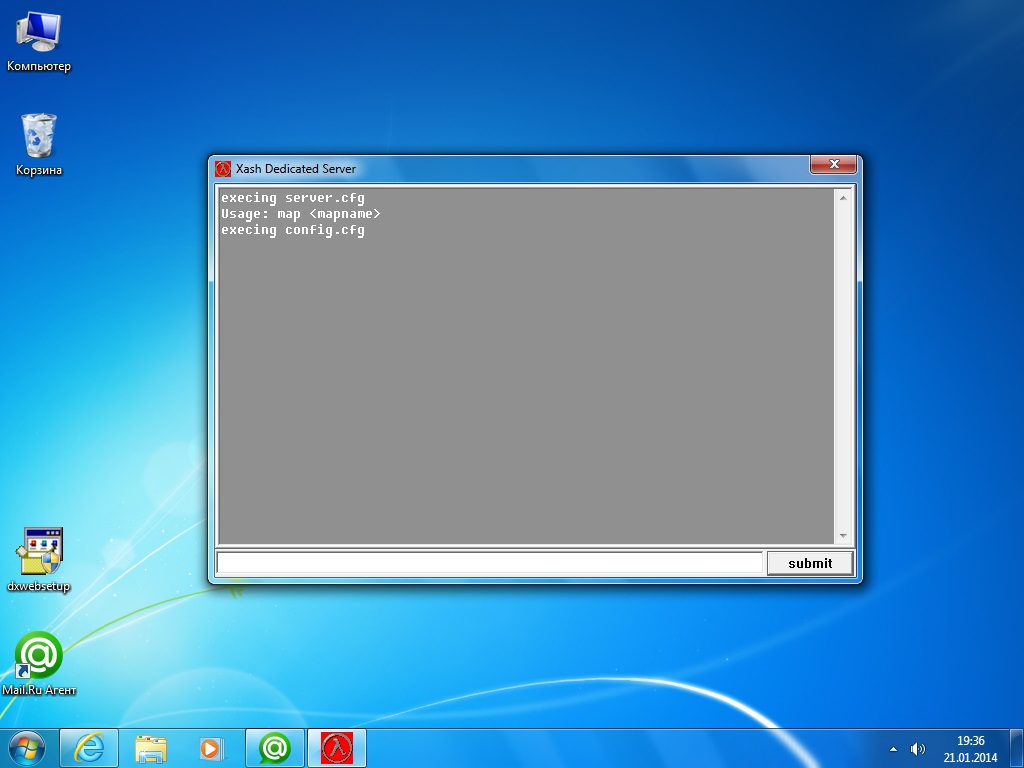Select the dxwebsetup installer icon

click(39, 553)
